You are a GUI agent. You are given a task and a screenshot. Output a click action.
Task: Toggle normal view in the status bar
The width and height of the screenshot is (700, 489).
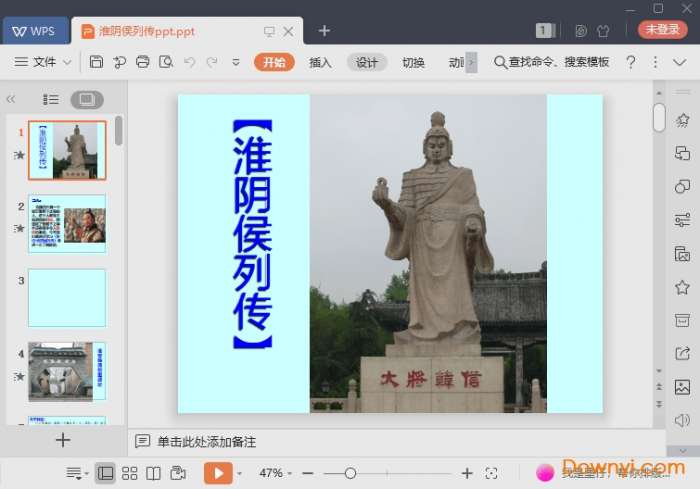coord(105,473)
